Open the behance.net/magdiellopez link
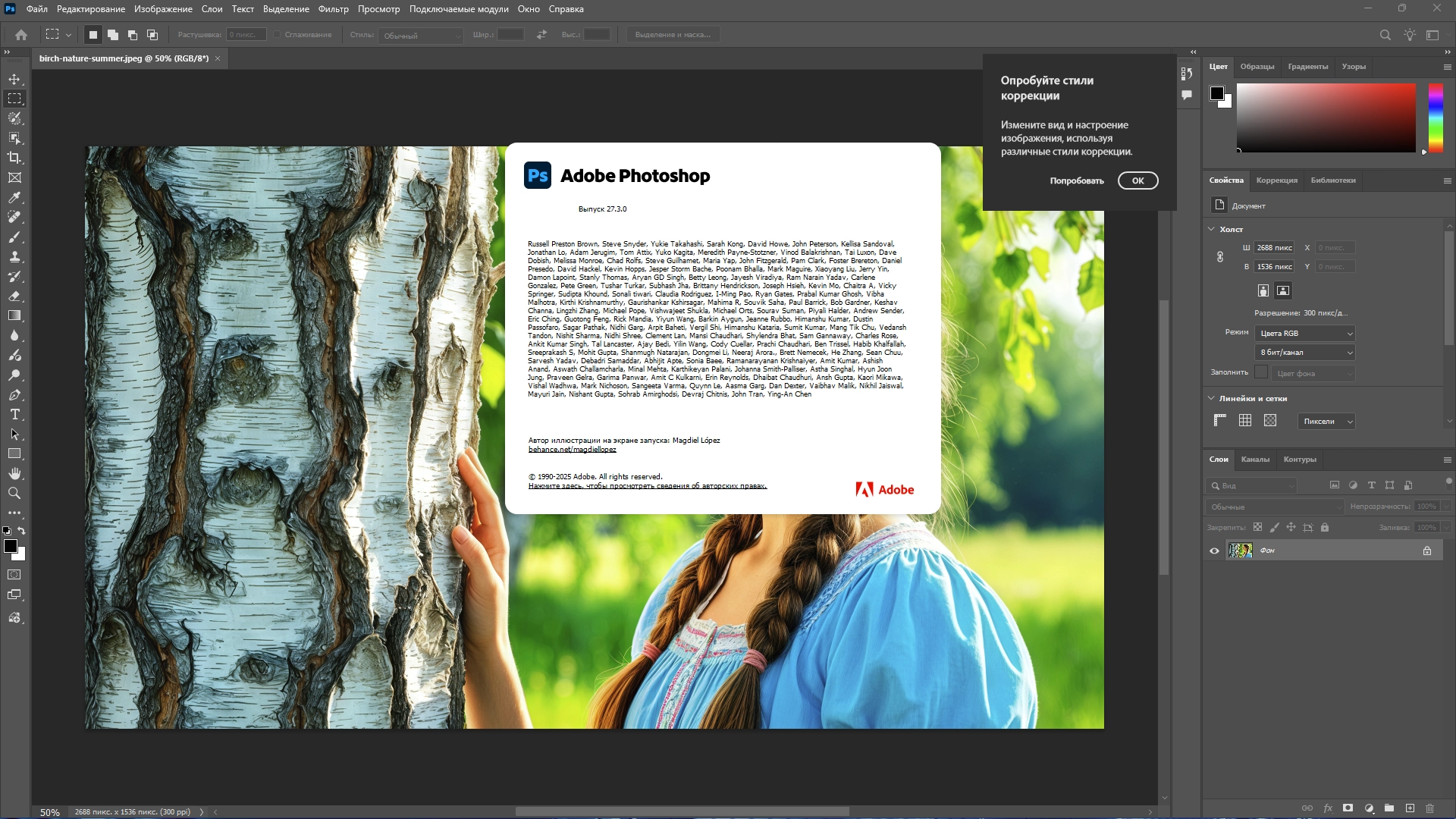 point(572,450)
